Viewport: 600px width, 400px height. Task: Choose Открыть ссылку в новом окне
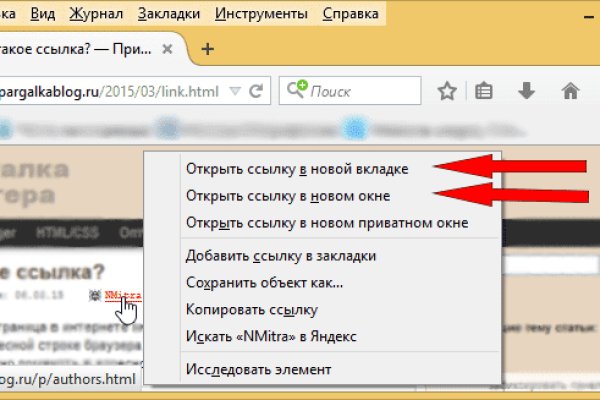point(287,196)
